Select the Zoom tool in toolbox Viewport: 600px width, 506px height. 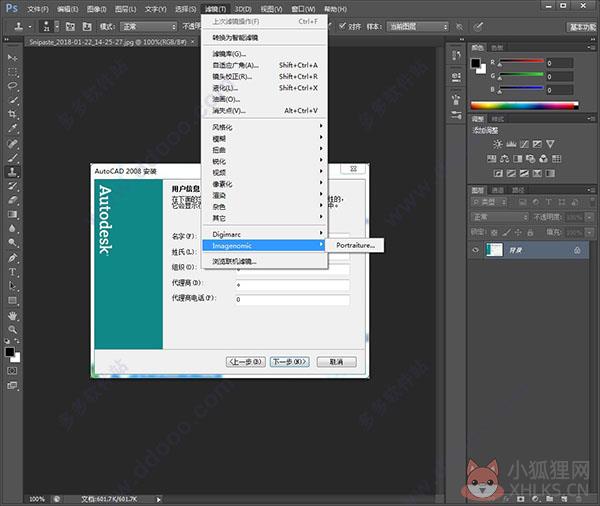[12, 330]
